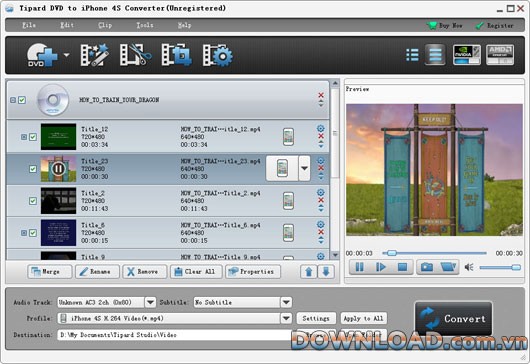
Task: Open the Clip menu
Action: pos(105,25)
